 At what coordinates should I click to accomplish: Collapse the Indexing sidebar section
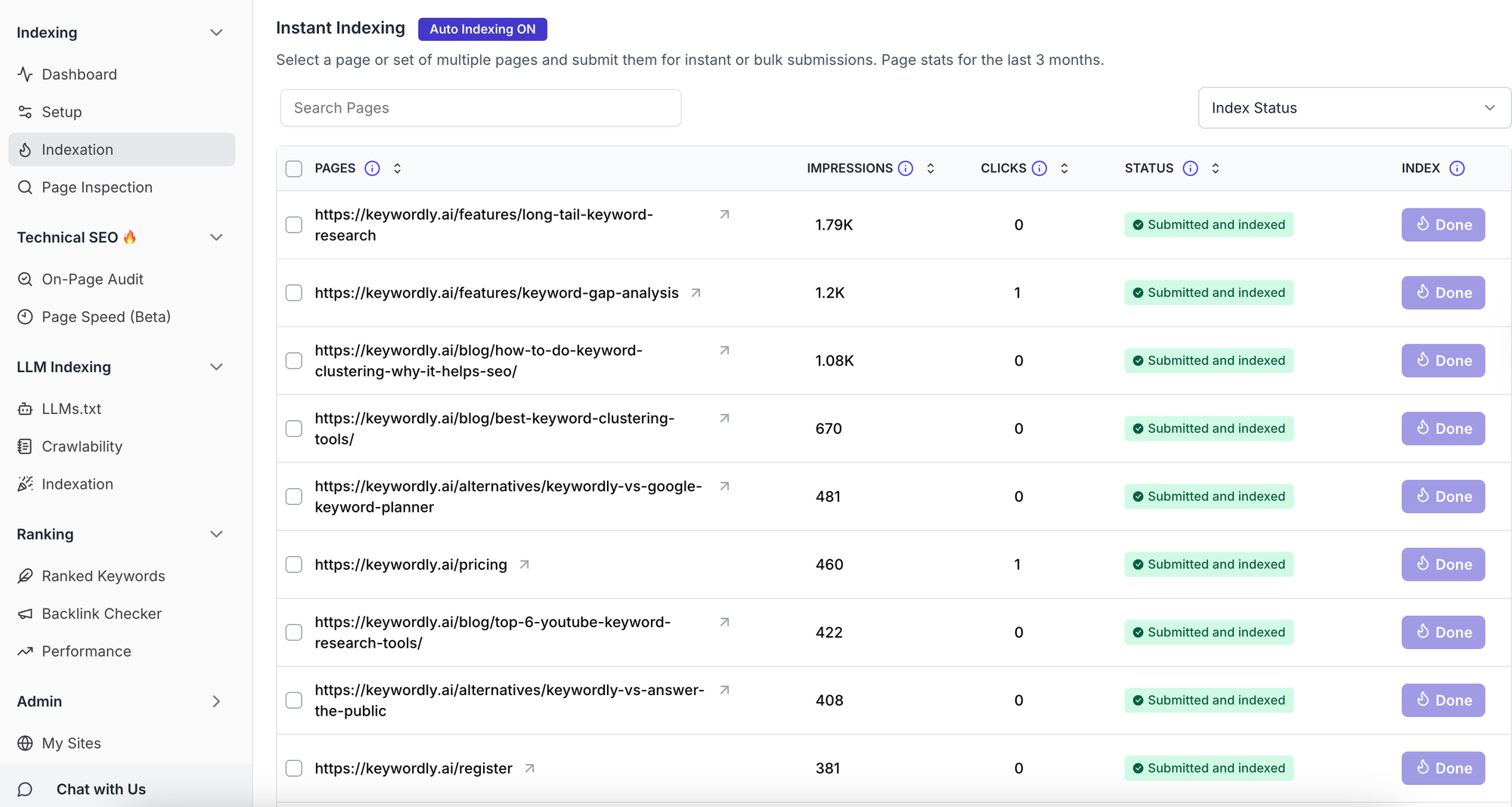pyautogui.click(x=216, y=32)
